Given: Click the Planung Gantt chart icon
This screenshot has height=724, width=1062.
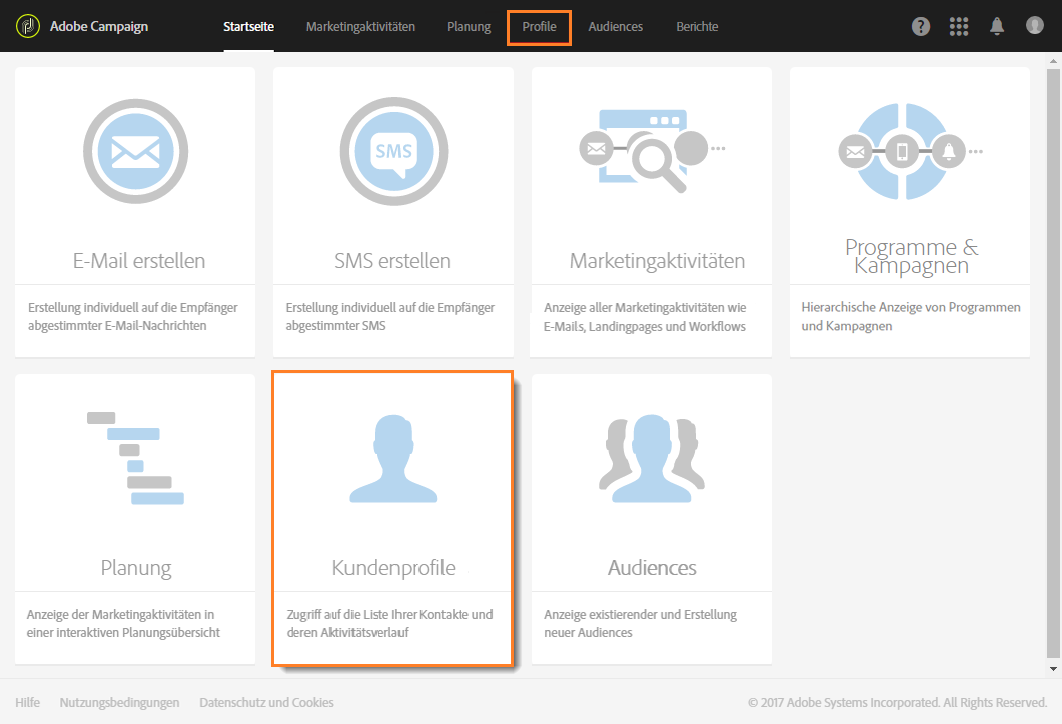Looking at the screenshot, I should (135, 458).
